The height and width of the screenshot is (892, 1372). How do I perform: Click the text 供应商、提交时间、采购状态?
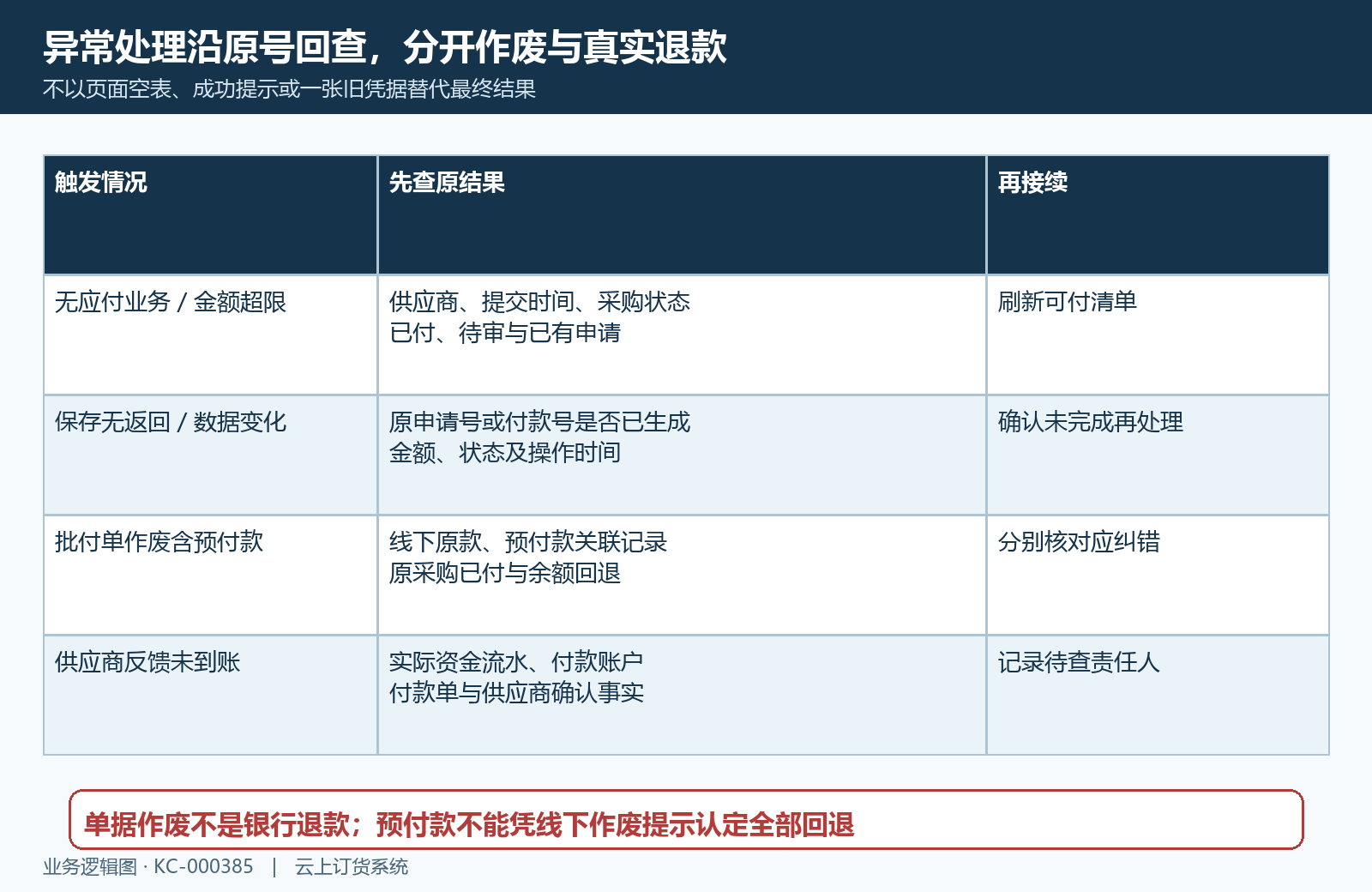(539, 302)
